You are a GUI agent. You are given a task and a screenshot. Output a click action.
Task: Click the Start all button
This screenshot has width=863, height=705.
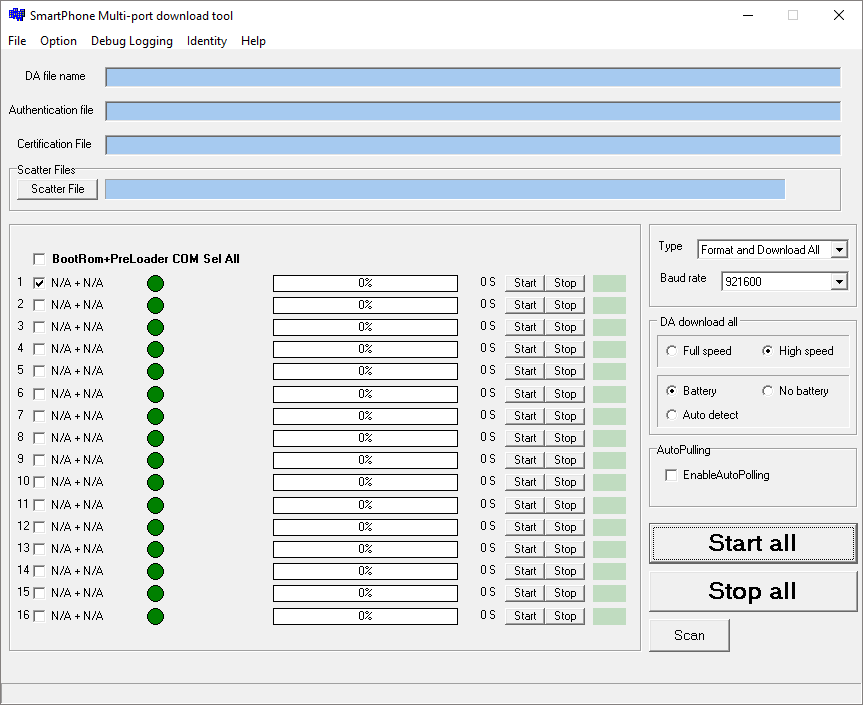click(753, 543)
